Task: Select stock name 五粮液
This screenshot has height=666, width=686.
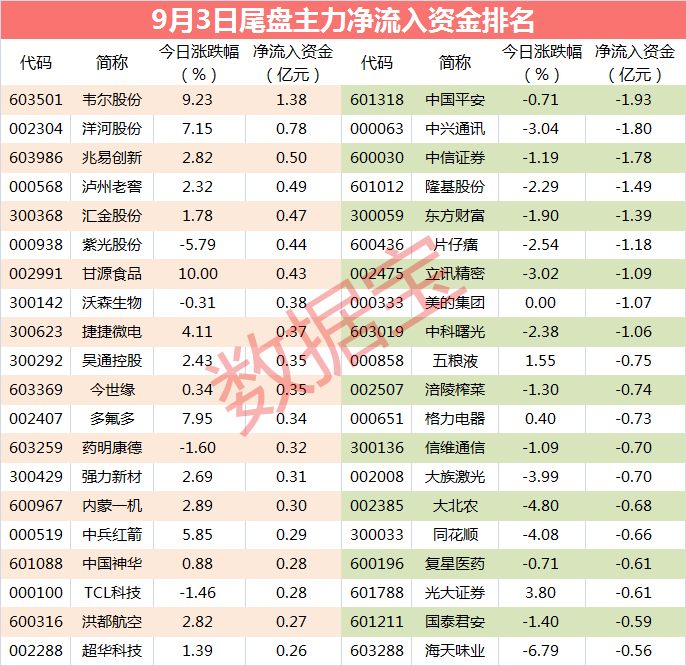Action: [x=455, y=361]
